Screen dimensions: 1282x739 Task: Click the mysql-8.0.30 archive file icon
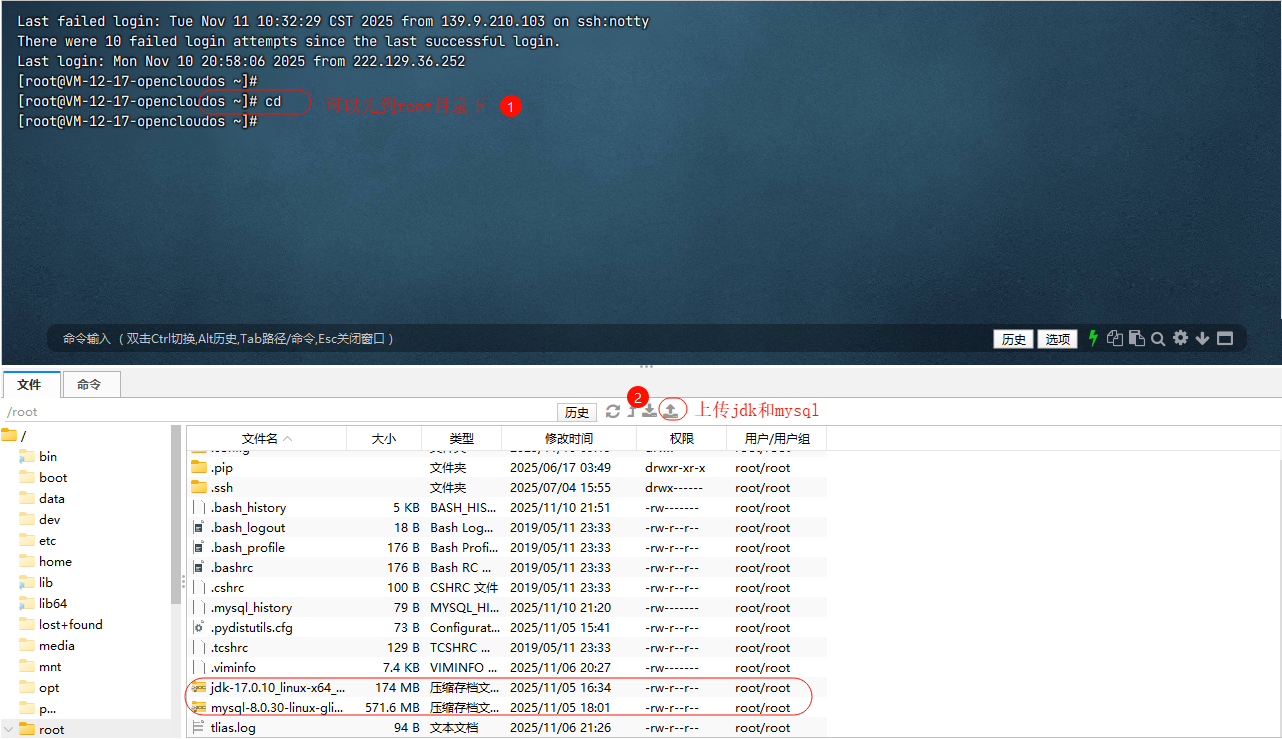tap(199, 707)
